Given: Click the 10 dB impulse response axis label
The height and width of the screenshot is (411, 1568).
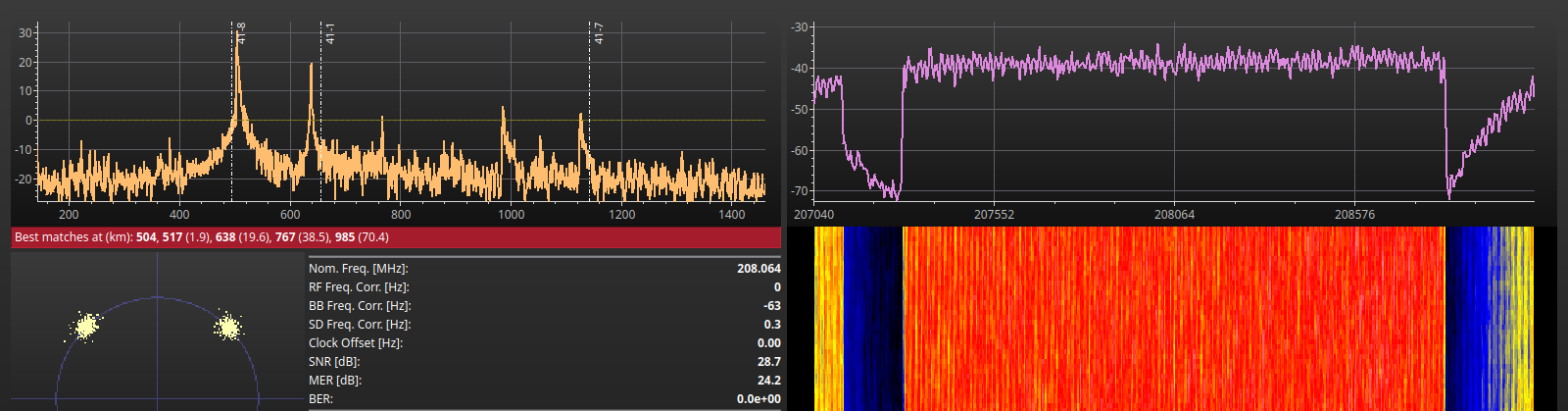Looking at the screenshot, I should tap(25, 91).
